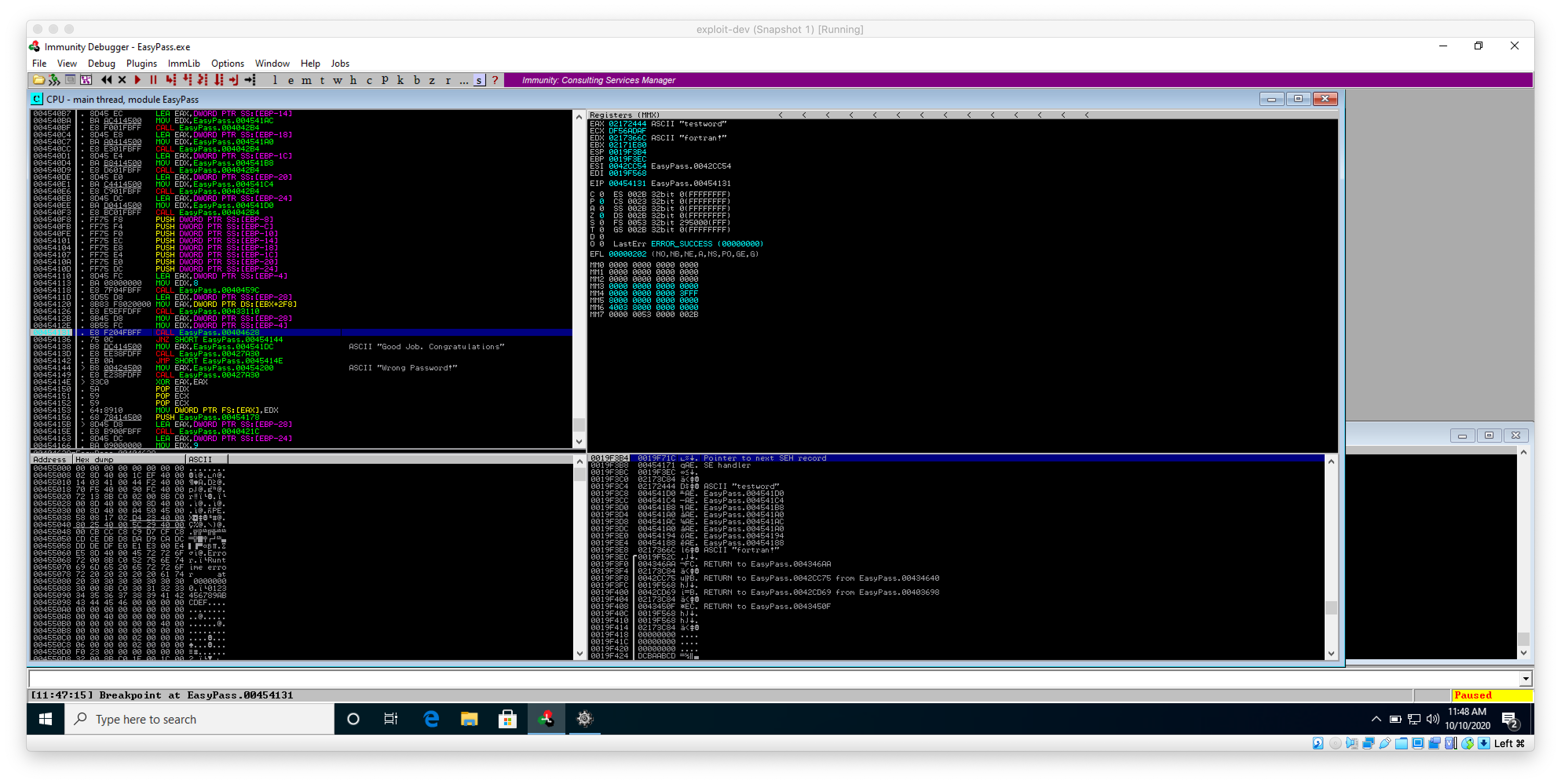Show Threads with the 't' button
Screen dimensions: 1561x784
(322, 80)
